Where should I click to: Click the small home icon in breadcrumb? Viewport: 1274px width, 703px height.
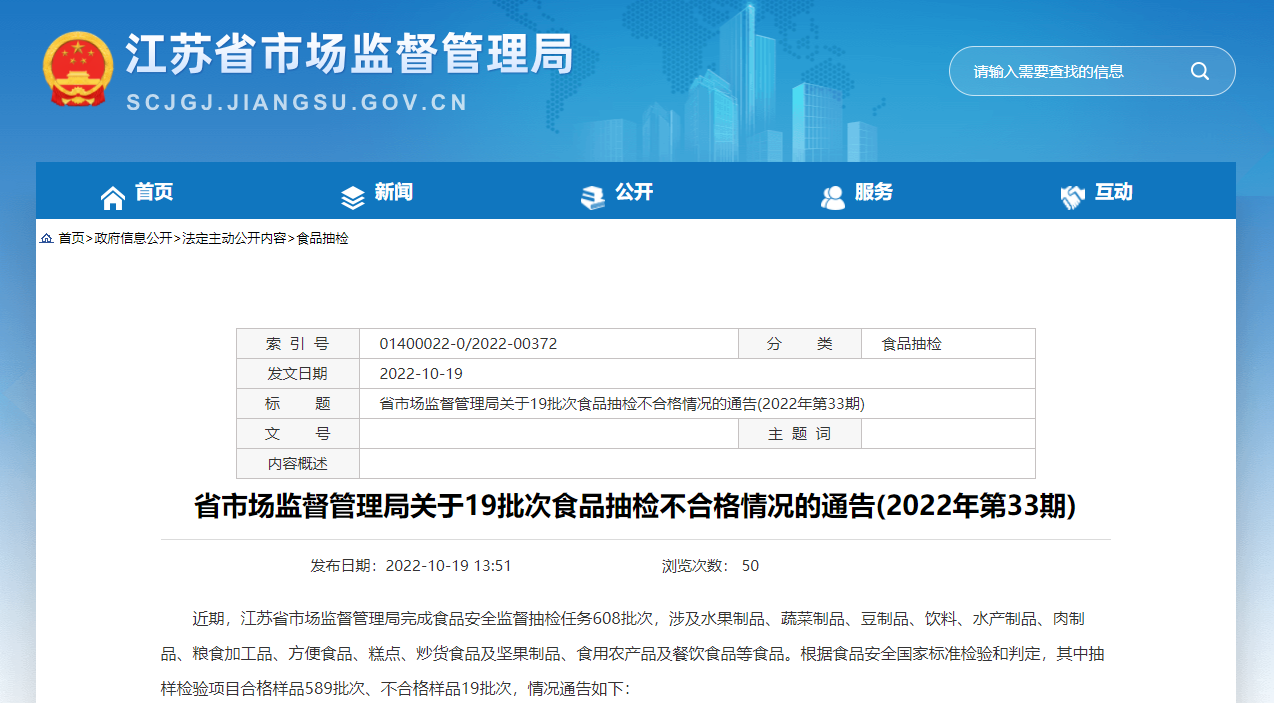46,239
